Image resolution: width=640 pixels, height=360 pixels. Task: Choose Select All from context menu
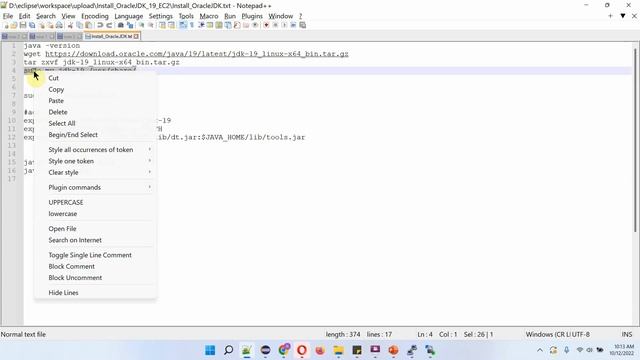tap(62, 123)
